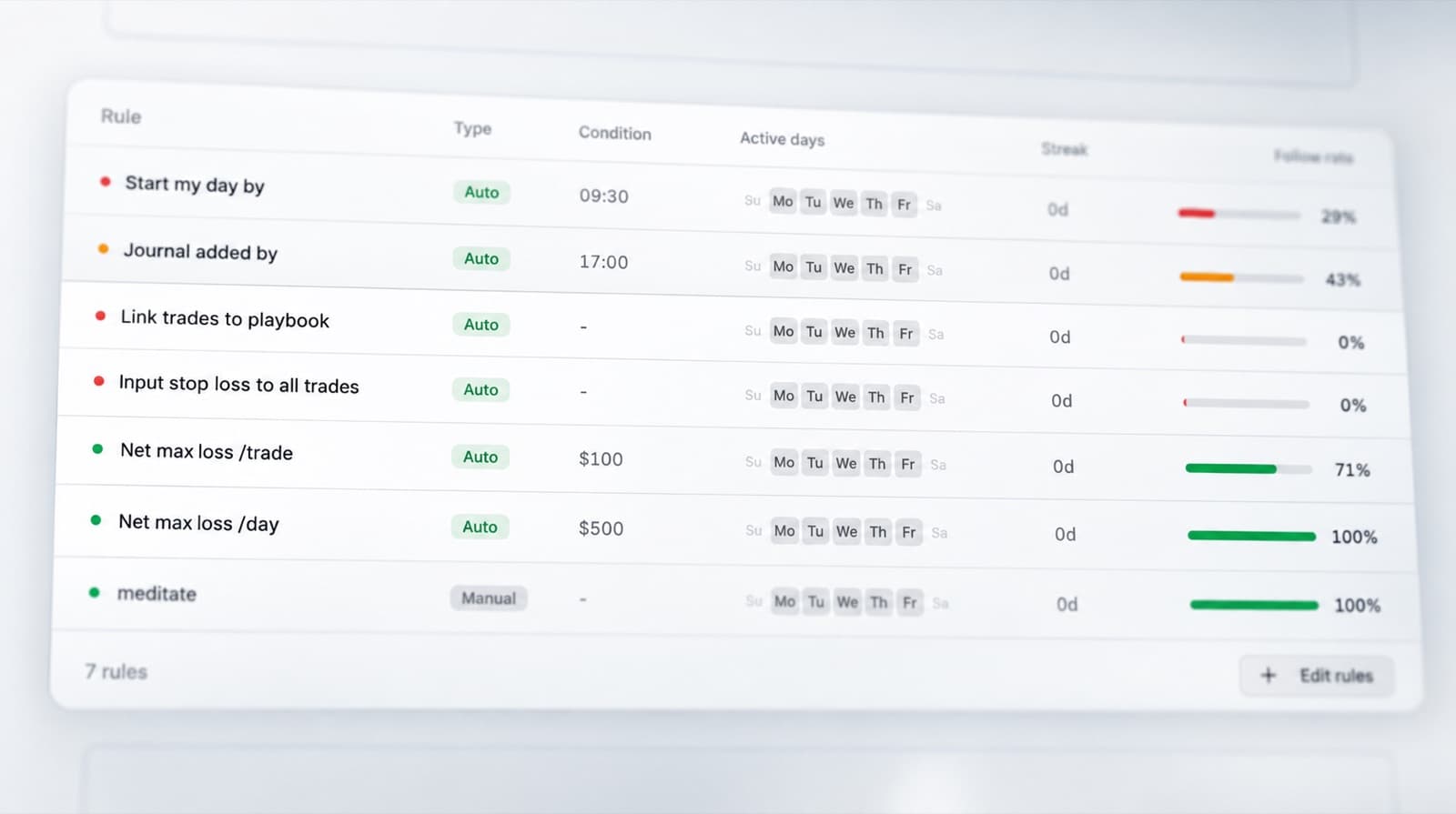The height and width of the screenshot is (814, 1456).
Task: Click the Type column header
Action: [472, 128]
